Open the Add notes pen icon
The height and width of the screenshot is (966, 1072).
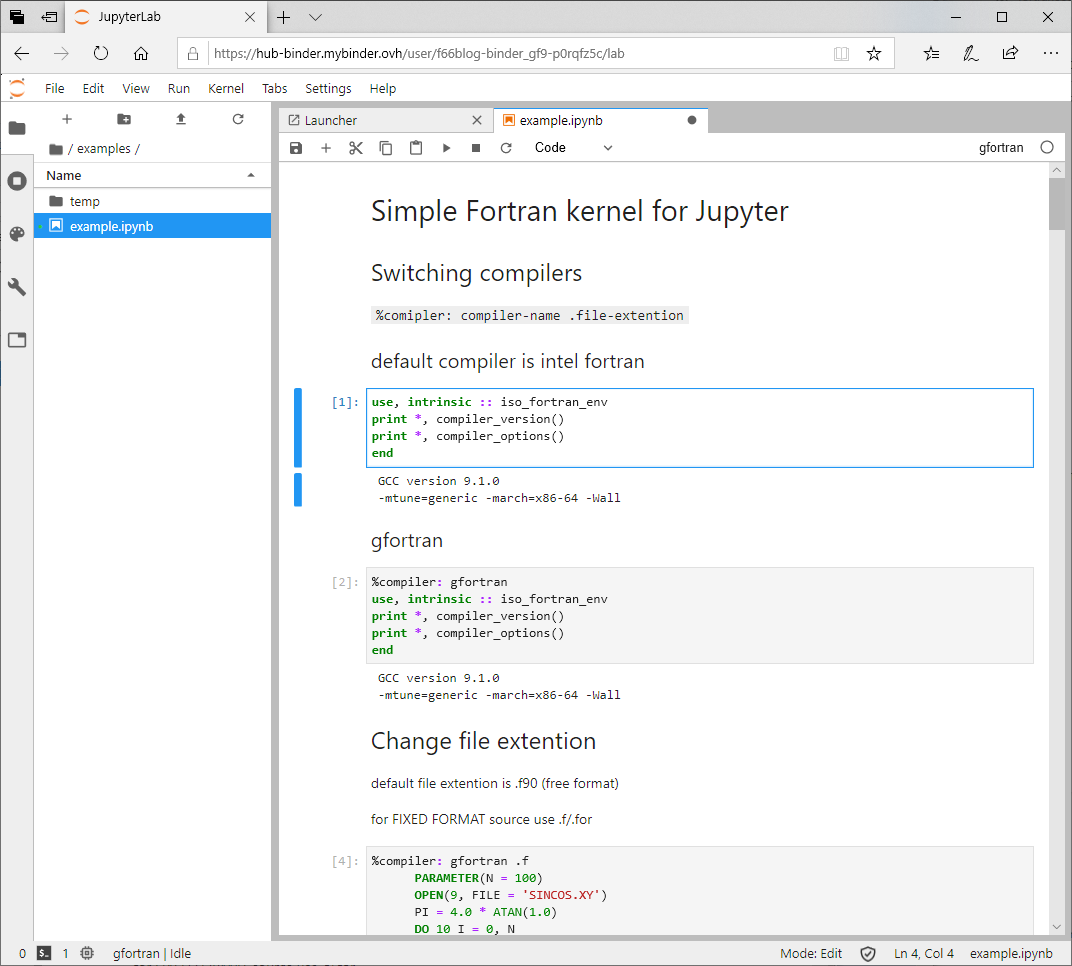[971, 53]
